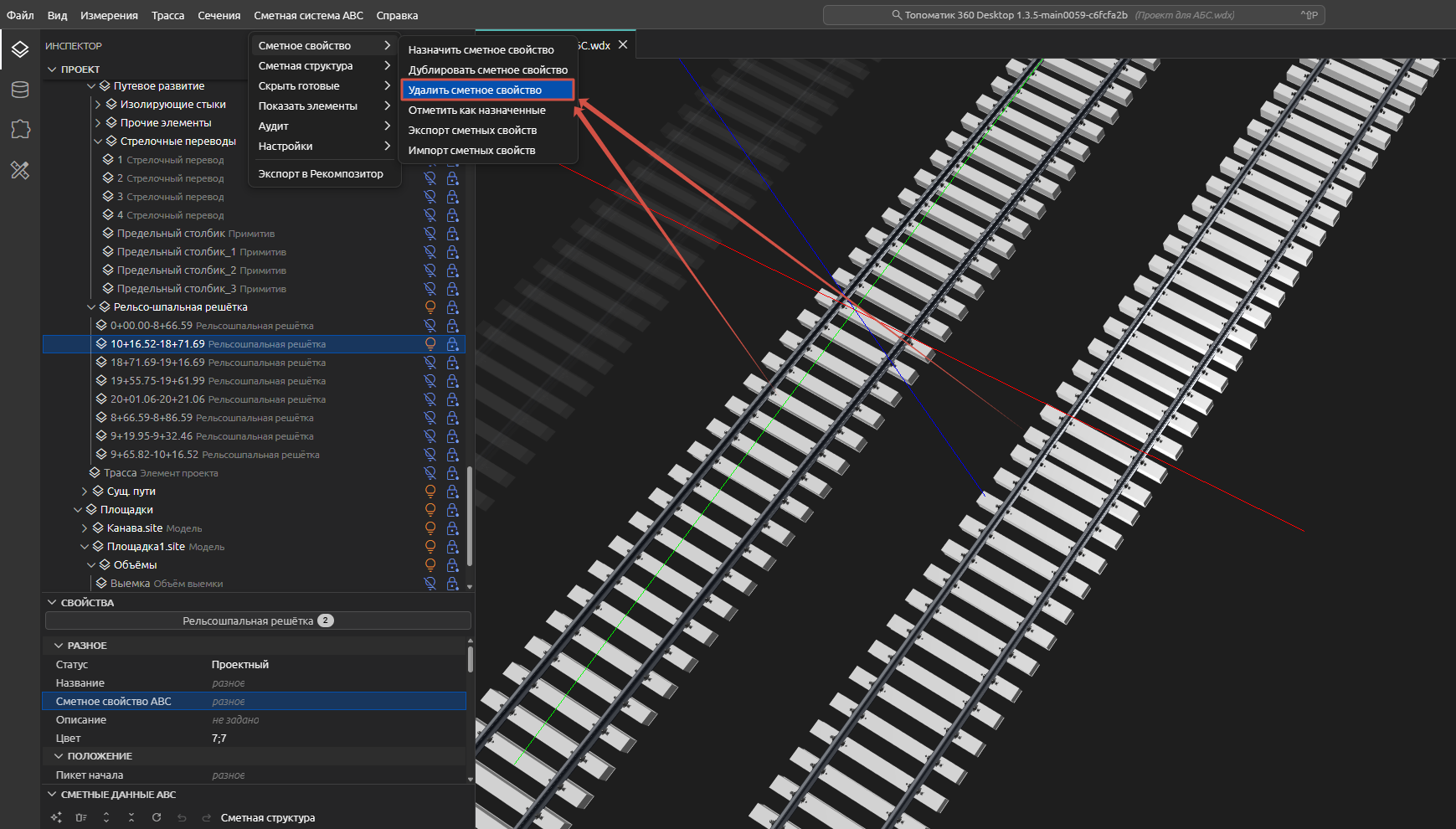The height and width of the screenshot is (829, 1456).
Task: Click lock icon for Выемка row
Action: pos(452,584)
